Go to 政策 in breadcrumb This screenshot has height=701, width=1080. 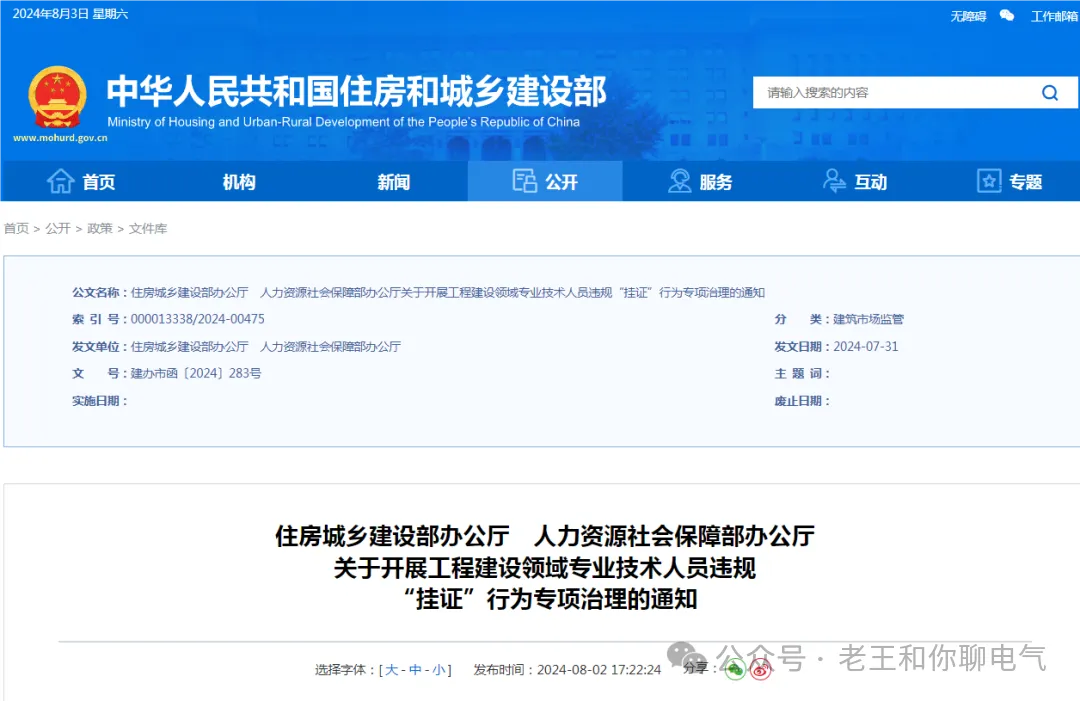point(100,229)
